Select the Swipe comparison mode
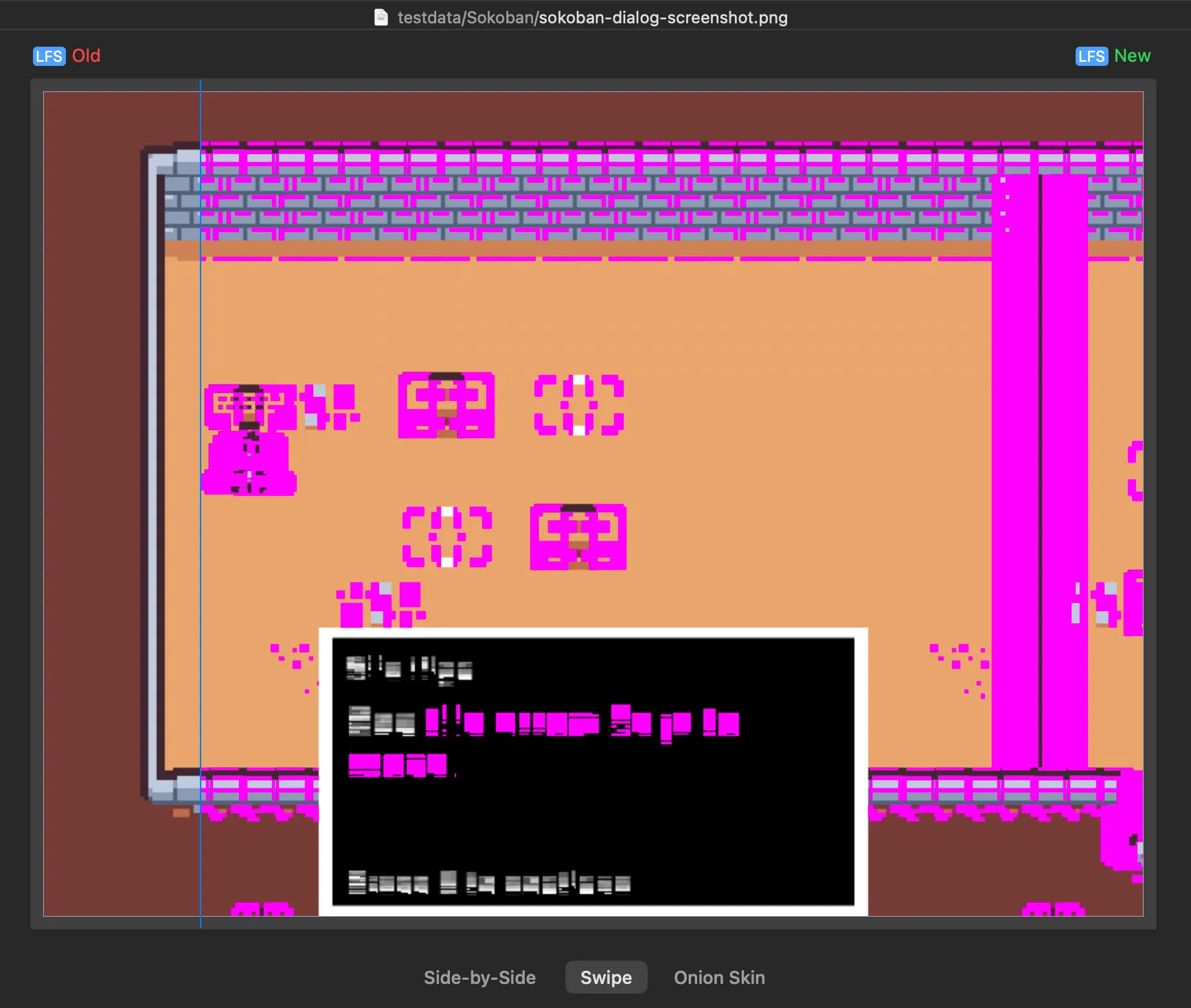Screen dimensions: 1191x1008 pyautogui.click(x=606, y=977)
